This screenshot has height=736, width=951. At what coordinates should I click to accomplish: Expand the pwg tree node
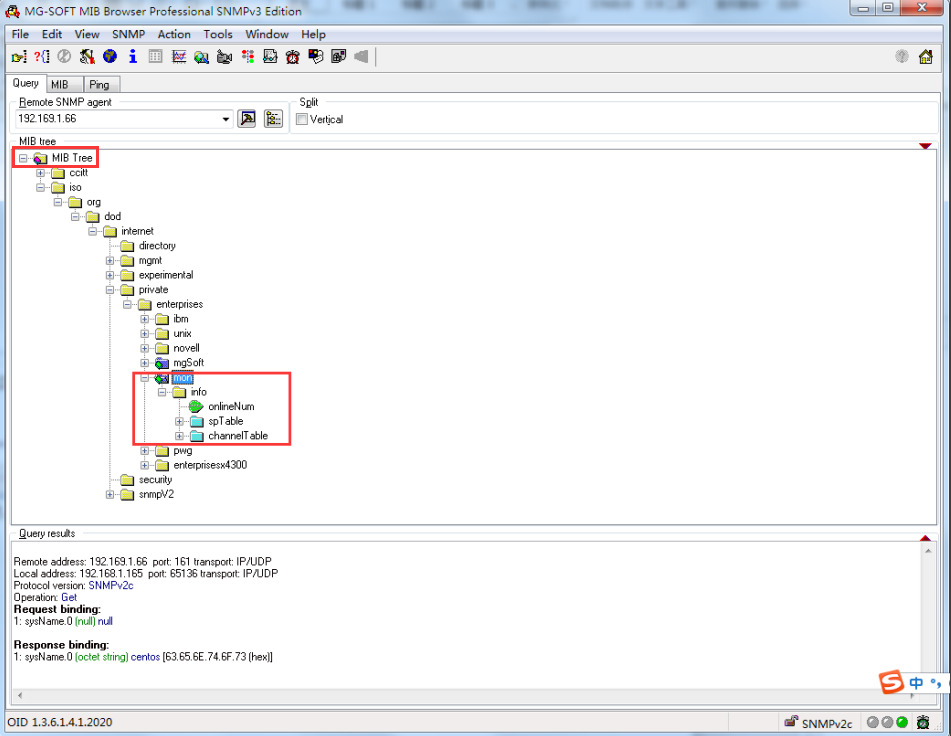click(145, 450)
